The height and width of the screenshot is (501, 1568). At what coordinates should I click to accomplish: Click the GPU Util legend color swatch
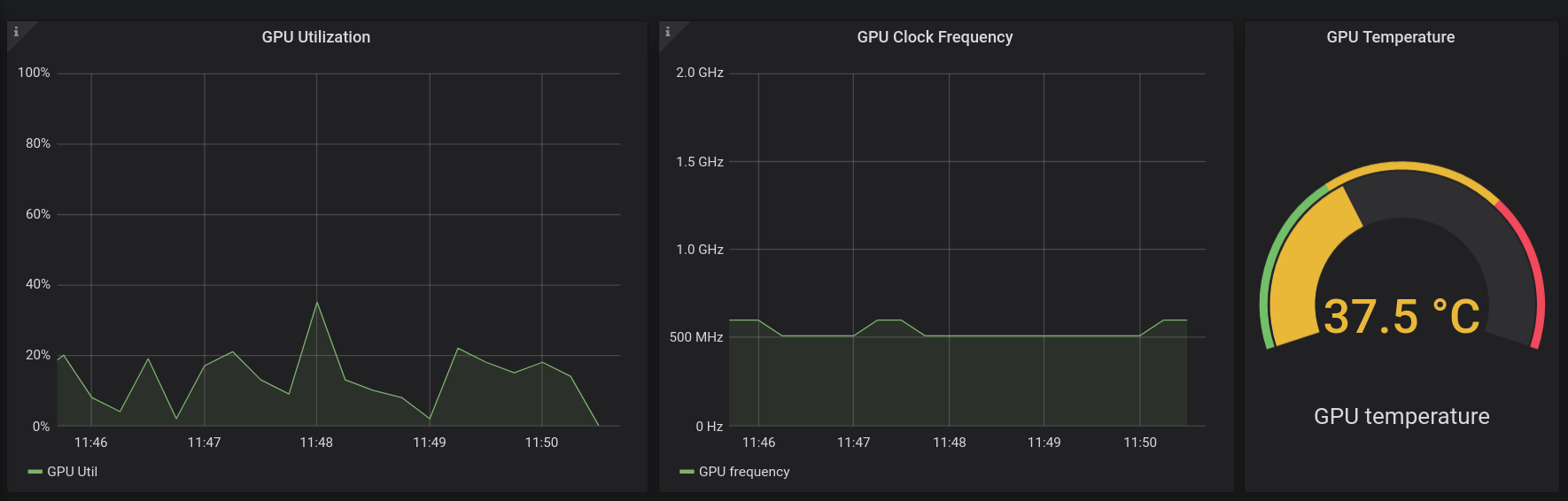pos(35,472)
